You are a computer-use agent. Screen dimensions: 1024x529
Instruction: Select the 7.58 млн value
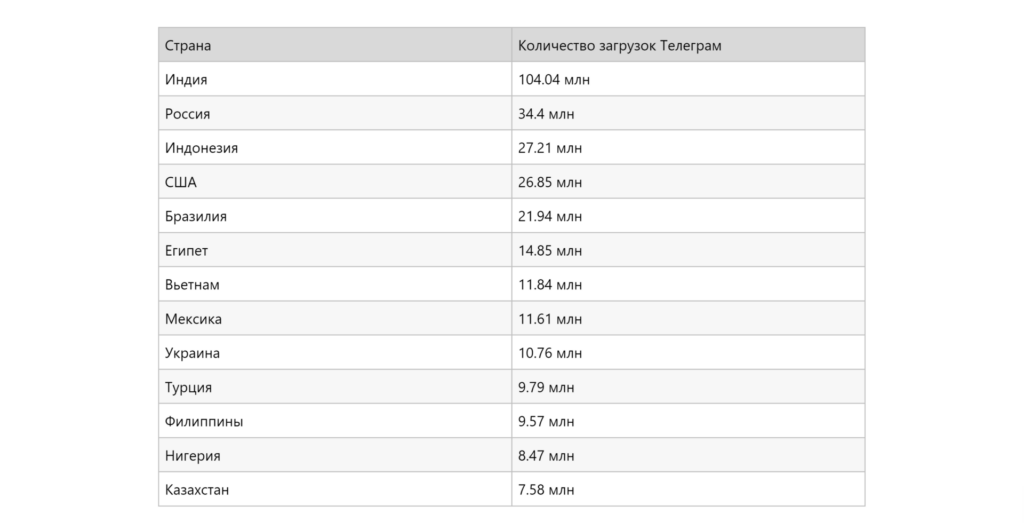tap(546, 490)
